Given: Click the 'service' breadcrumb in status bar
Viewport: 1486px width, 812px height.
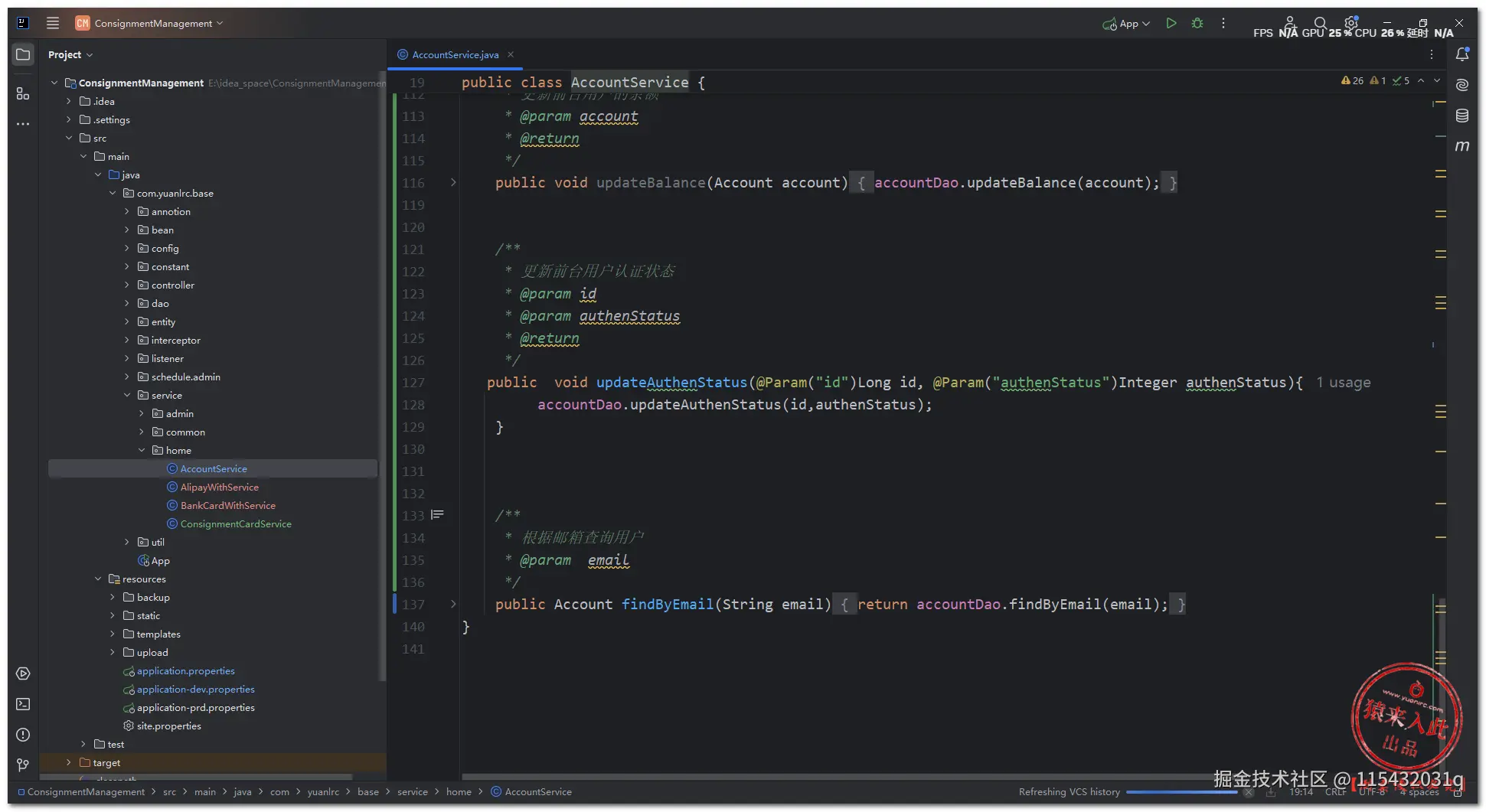Looking at the screenshot, I should click(413, 792).
